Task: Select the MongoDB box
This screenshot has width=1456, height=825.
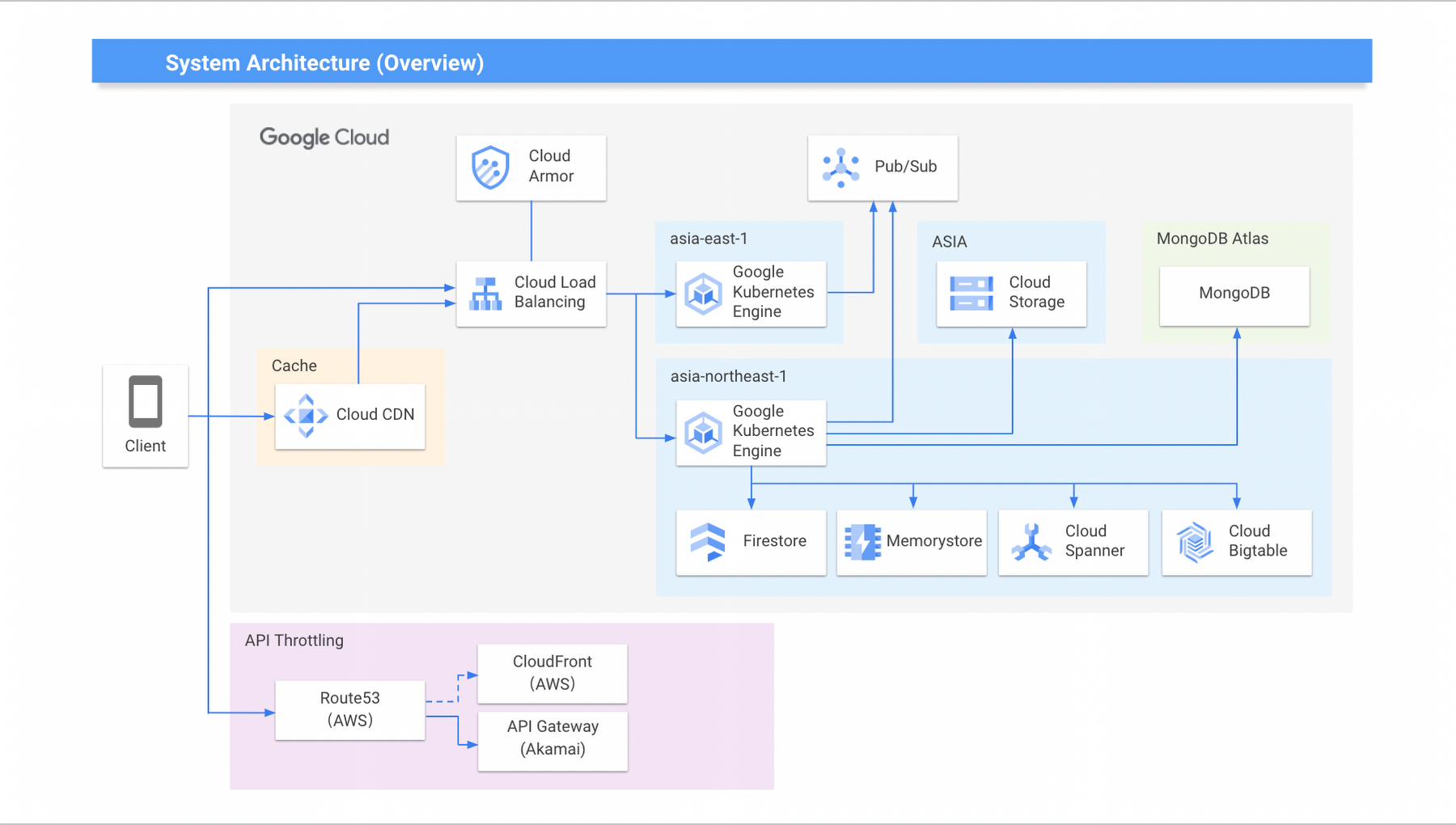Action: pyautogui.click(x=1234, y=296)
